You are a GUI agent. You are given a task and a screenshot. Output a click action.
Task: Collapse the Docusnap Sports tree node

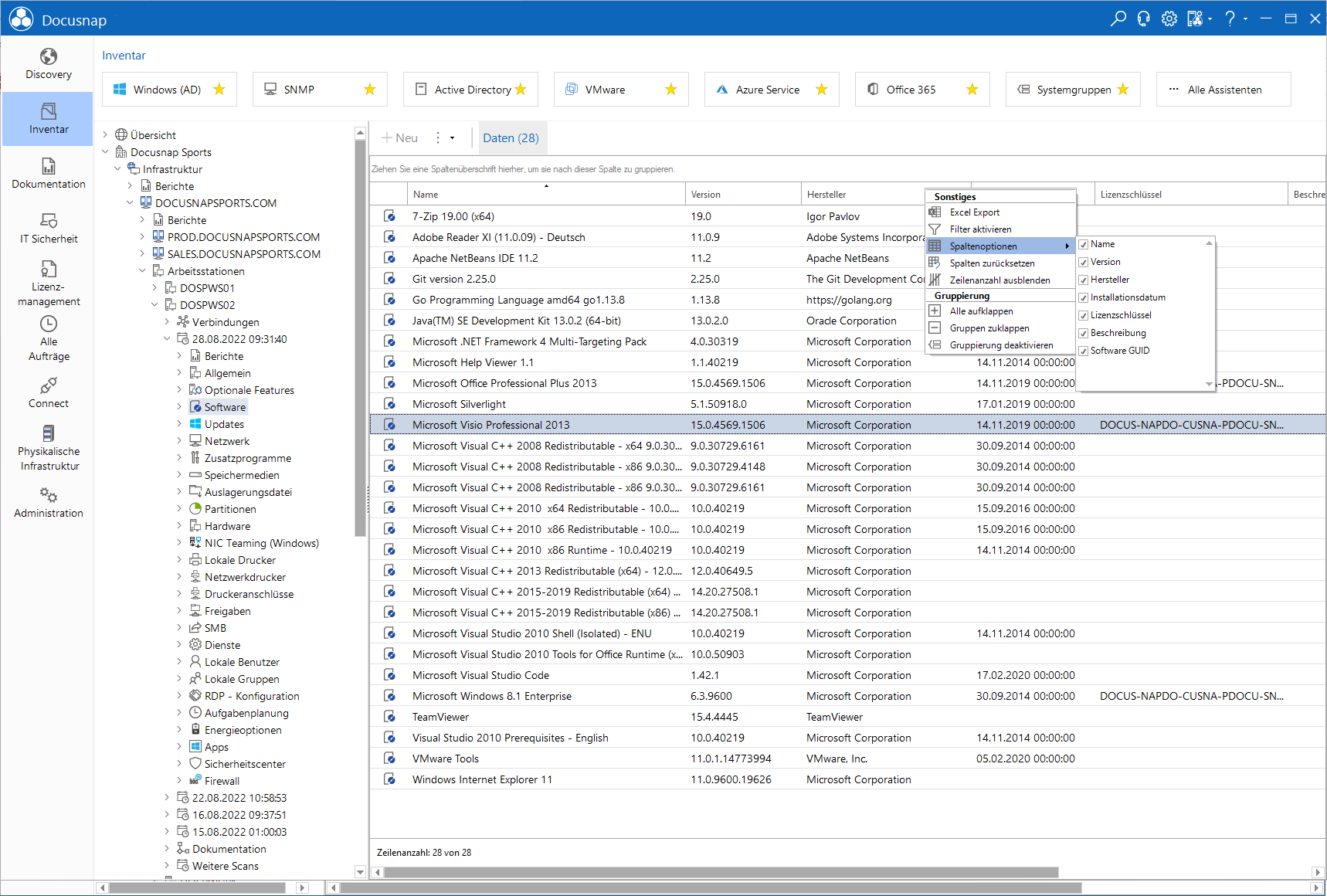point(106,152)
